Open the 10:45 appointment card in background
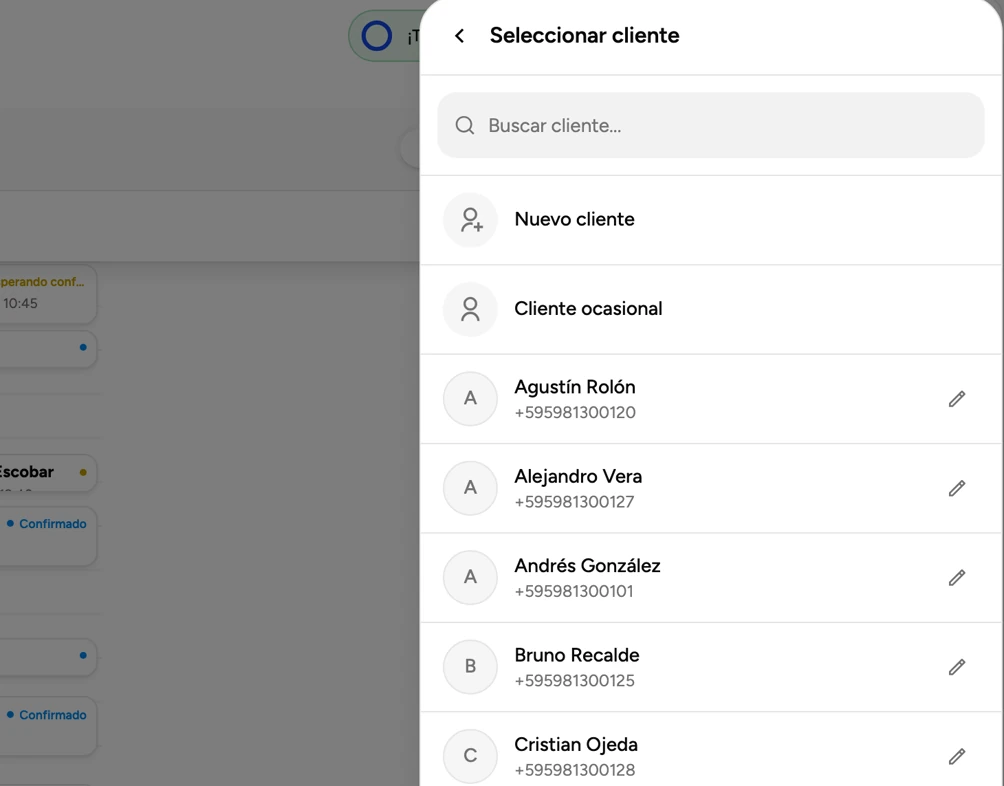 48,294
